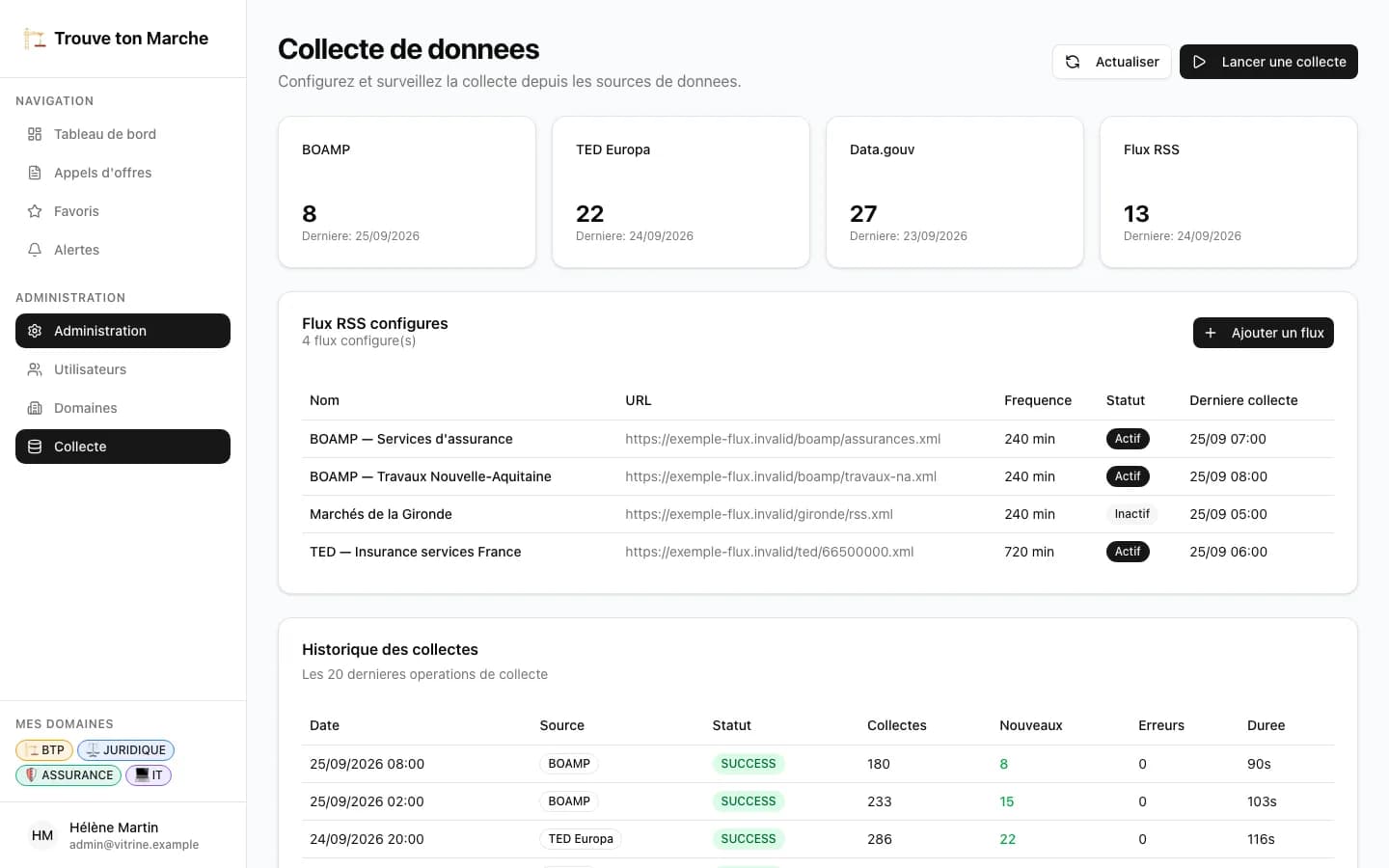Click Actif badge for Services d'assurance
The image size is (1389, 868).
tap(1128, 439)
